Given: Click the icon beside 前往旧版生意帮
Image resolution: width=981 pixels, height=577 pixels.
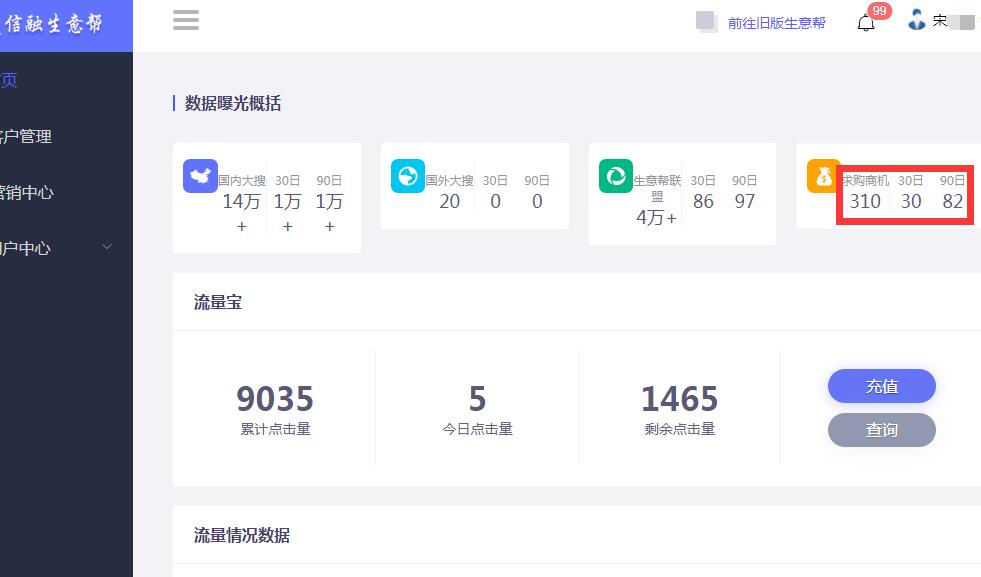Looking at the screenshot, I should click(x=707, y=22).
